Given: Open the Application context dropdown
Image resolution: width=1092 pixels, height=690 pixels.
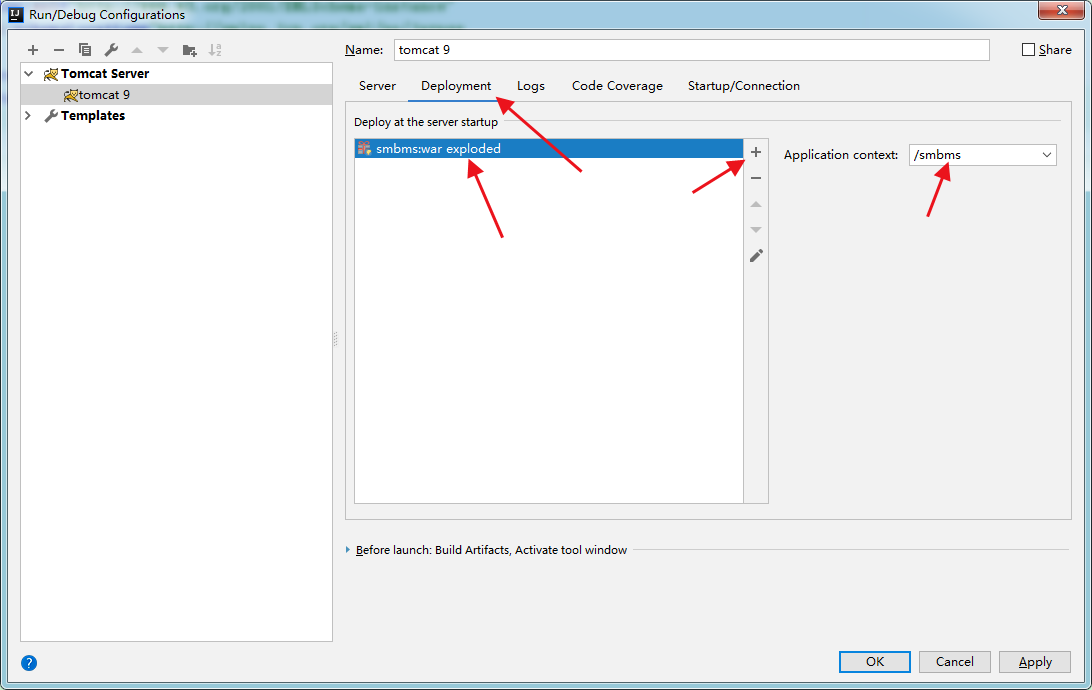Looking at the screenshot, I should pyautogui.click(x=1047, y=155).
